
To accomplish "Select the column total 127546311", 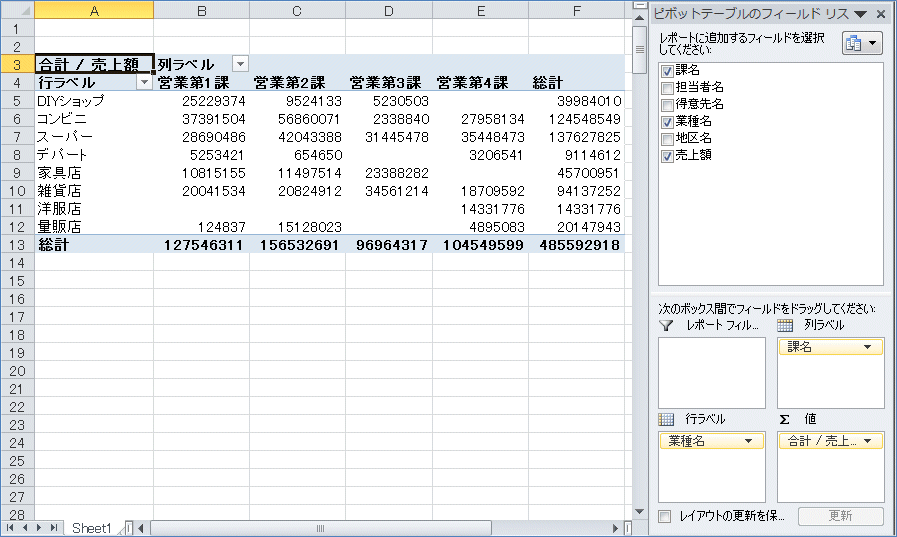I will point(201,245).
